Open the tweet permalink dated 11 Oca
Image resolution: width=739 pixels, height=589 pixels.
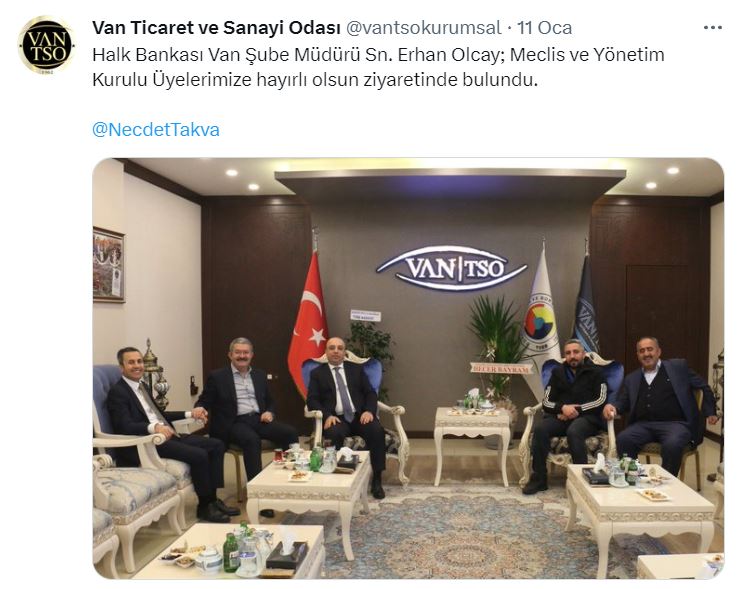pyautogui.click(x=544, y=28)
